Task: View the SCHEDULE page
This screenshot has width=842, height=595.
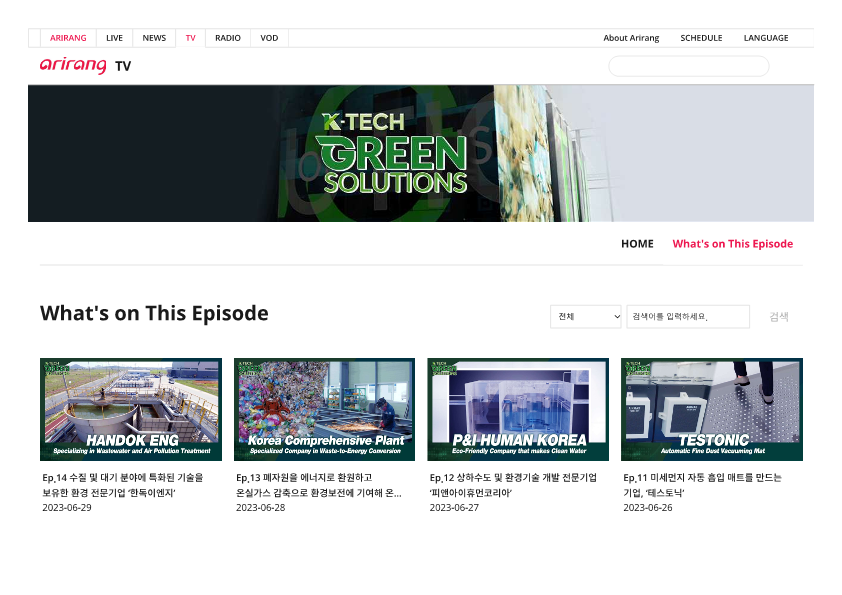Action: click(x=701, y=38)
